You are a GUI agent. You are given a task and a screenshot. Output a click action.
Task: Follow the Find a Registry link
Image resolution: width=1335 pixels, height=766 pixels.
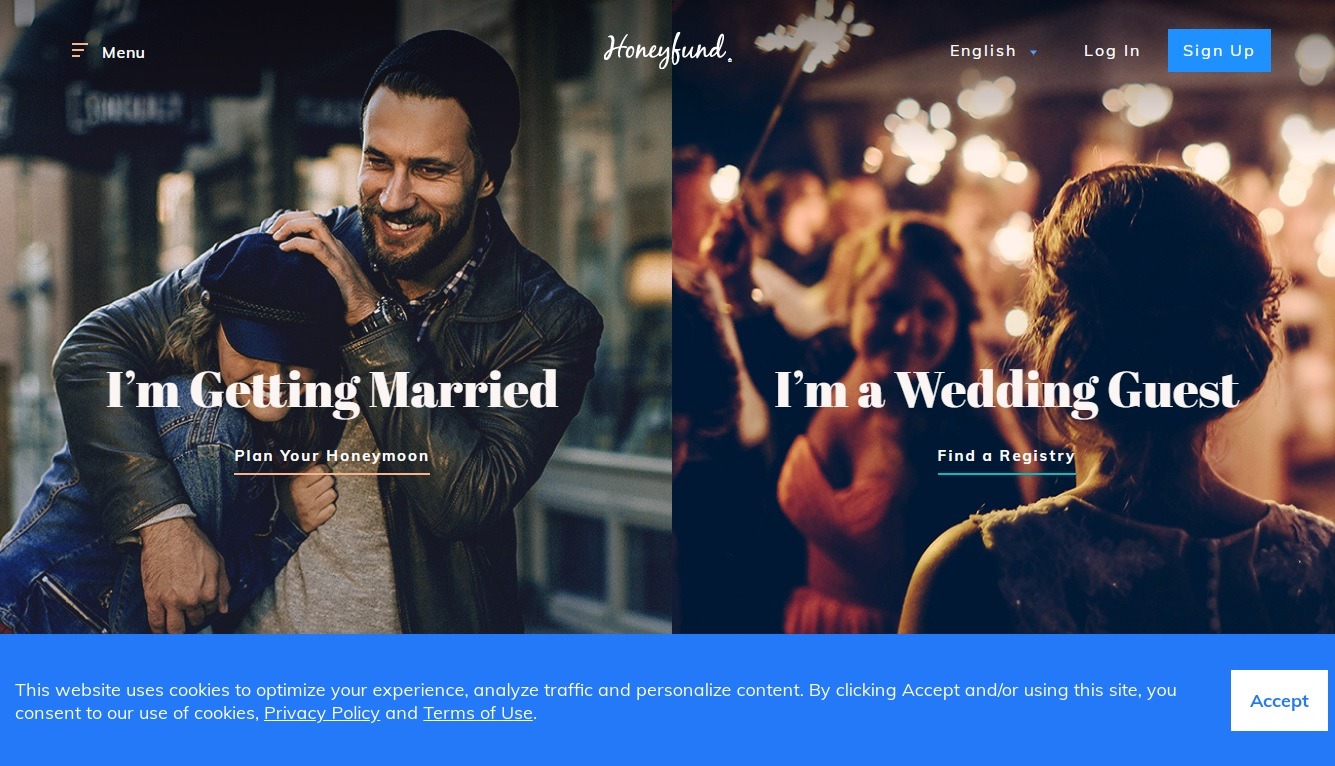tap(1006, 456)
